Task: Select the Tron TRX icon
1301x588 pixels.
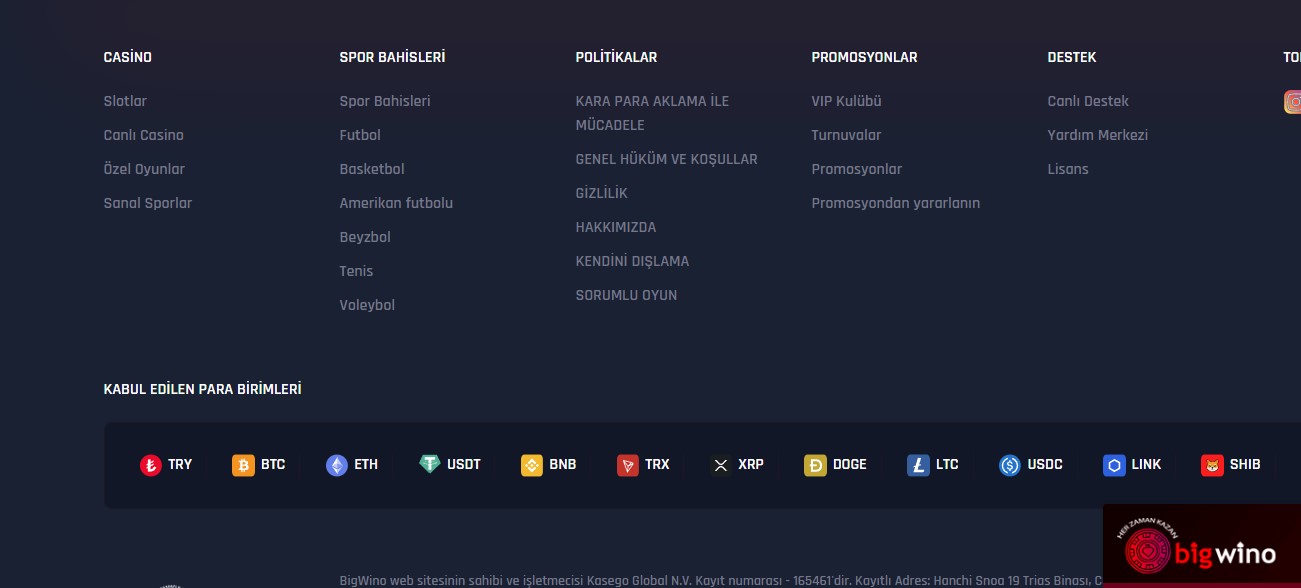Action: (x=628, y=465)
